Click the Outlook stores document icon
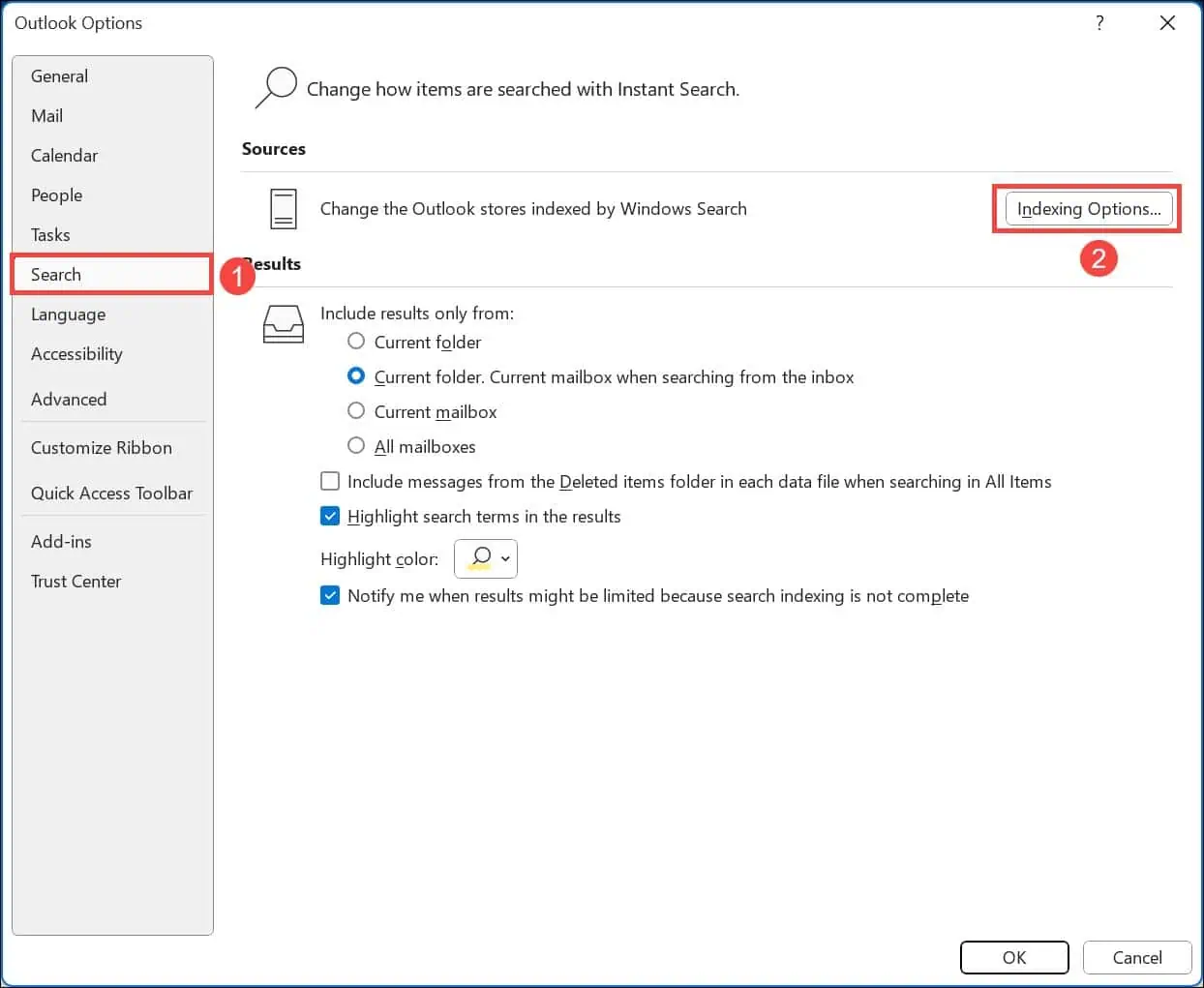 284,209
